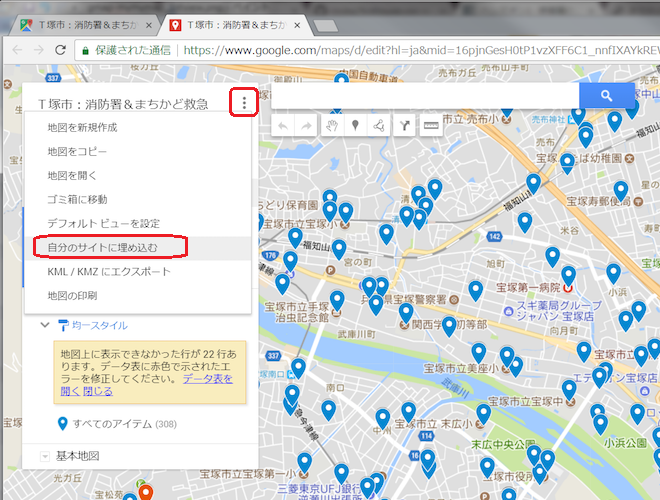
Task: Select the hand pan tool
Action: 333,125
